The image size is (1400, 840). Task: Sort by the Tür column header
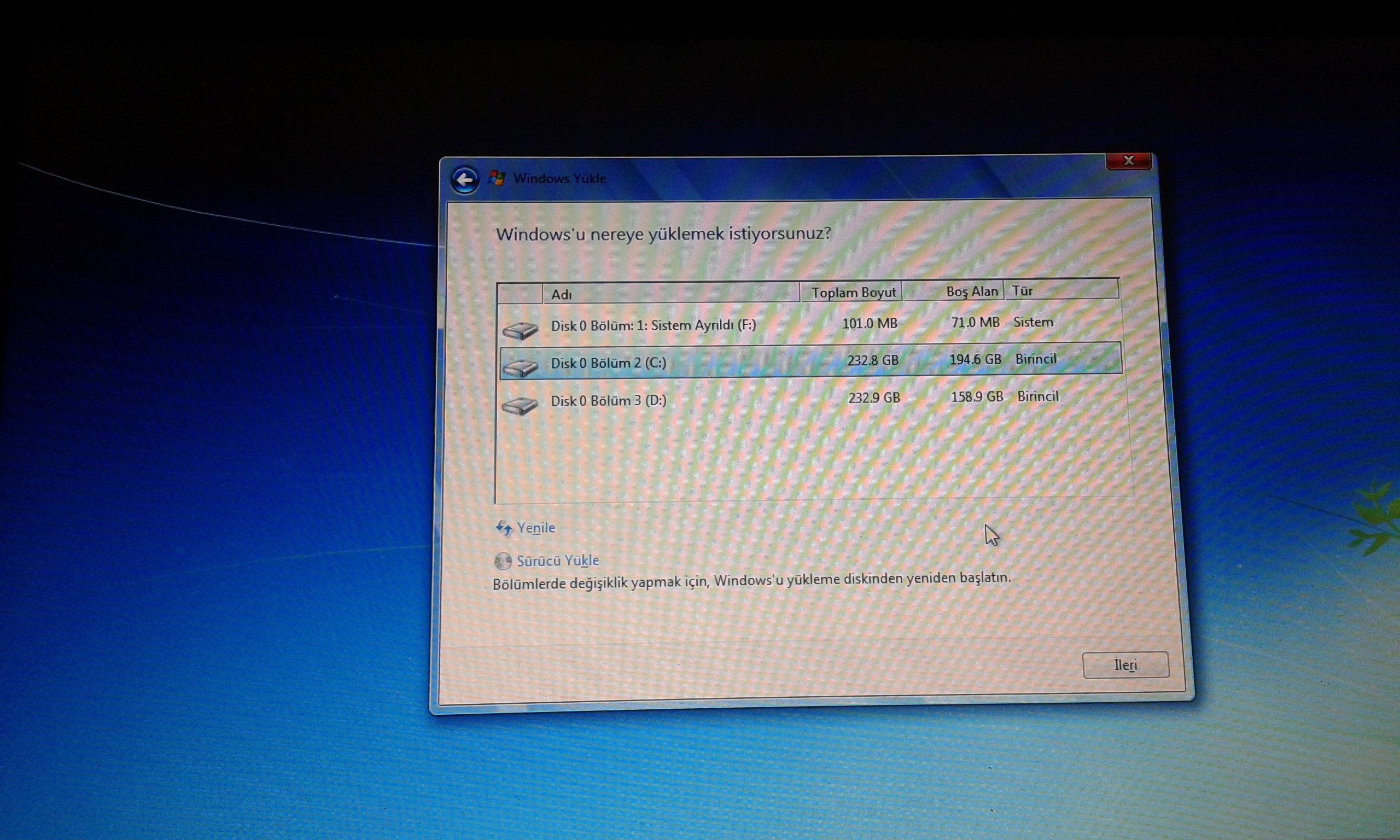(1062, 290)
